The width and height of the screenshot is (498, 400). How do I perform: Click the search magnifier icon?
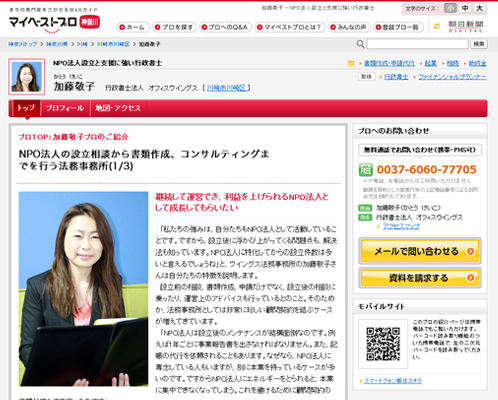pyautogui.click(x=360, y=44)
